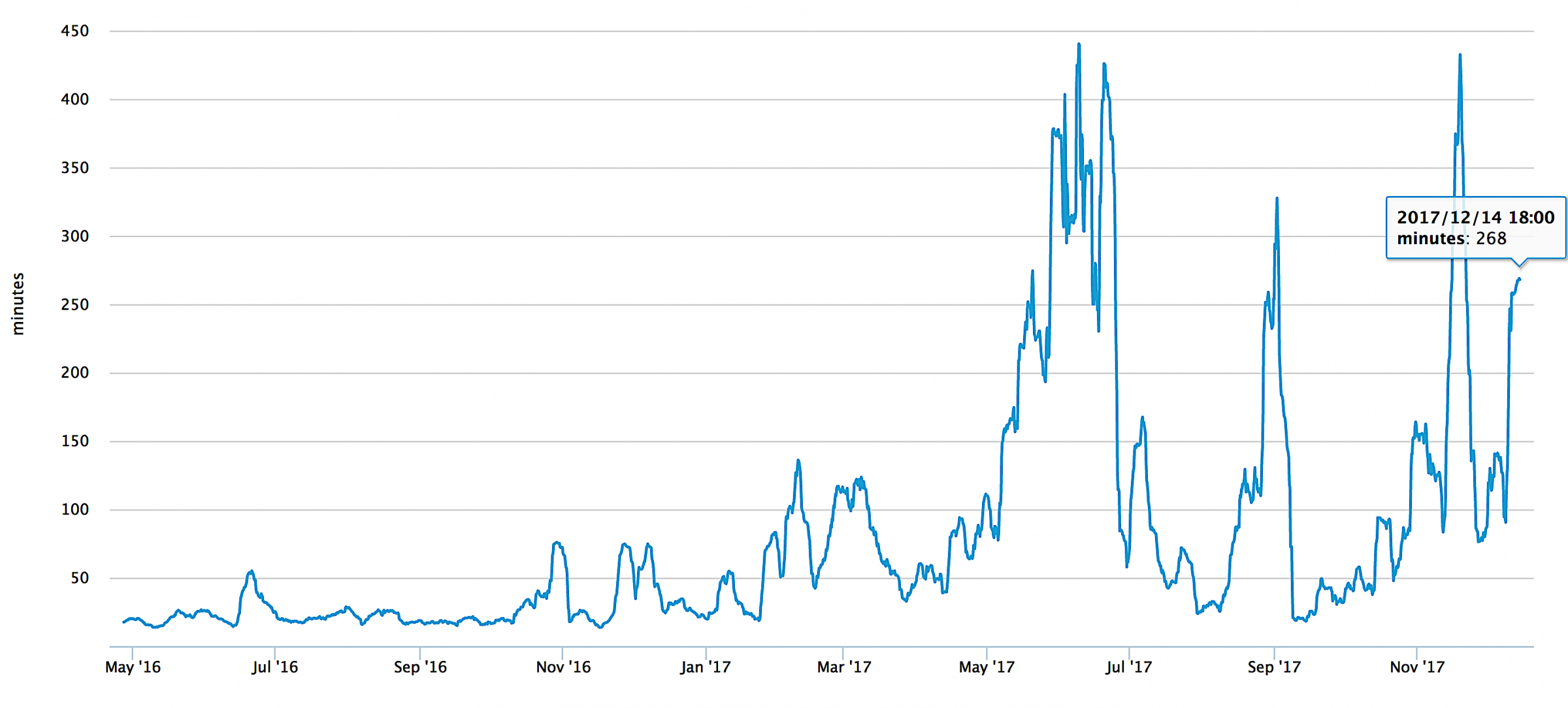The height and width of the screenshot is (708, 1568).
Task: Click the May '17 axis label
Action: click(x=987, y=668)
